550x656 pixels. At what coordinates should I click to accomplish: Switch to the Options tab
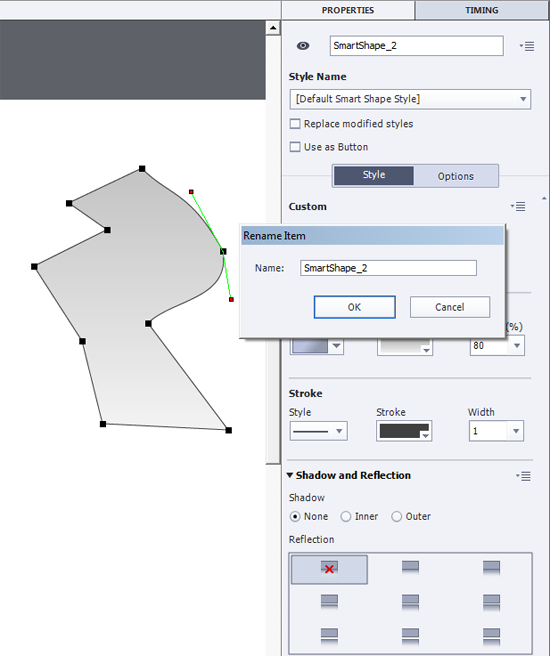point(455,176)
